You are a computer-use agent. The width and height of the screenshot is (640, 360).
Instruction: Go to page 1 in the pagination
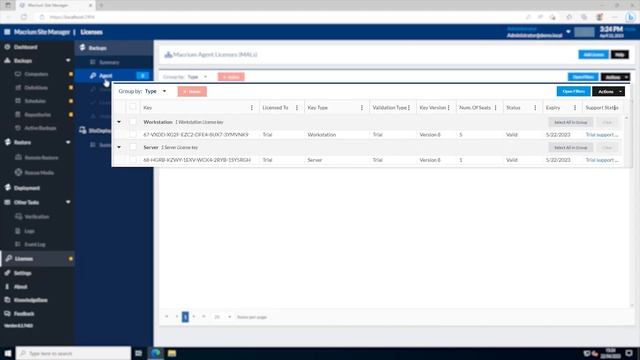185,317
